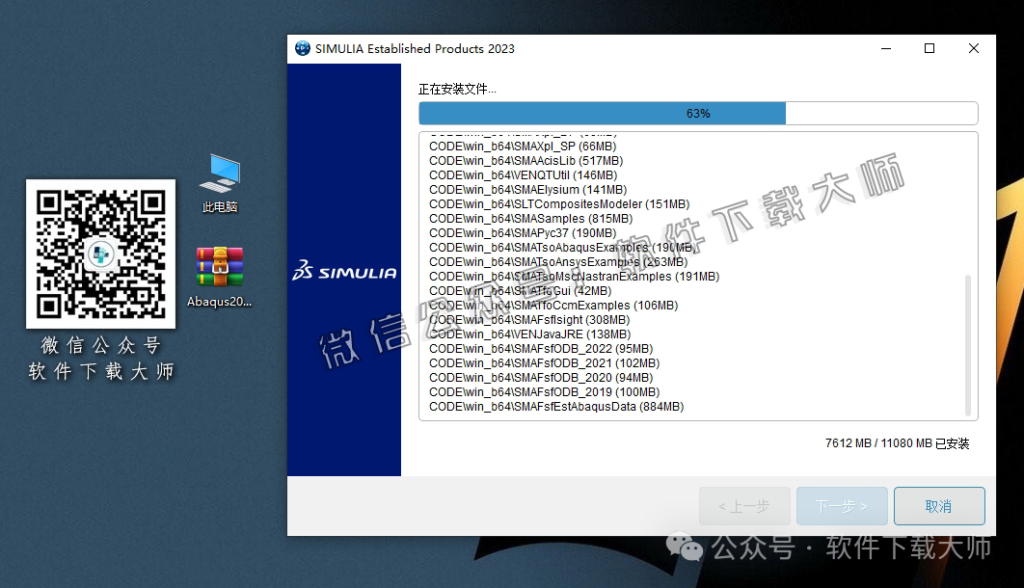Click the WeChat QR code on the desktop
This screenshot has height=588, width=1024.
pos(100,253)
